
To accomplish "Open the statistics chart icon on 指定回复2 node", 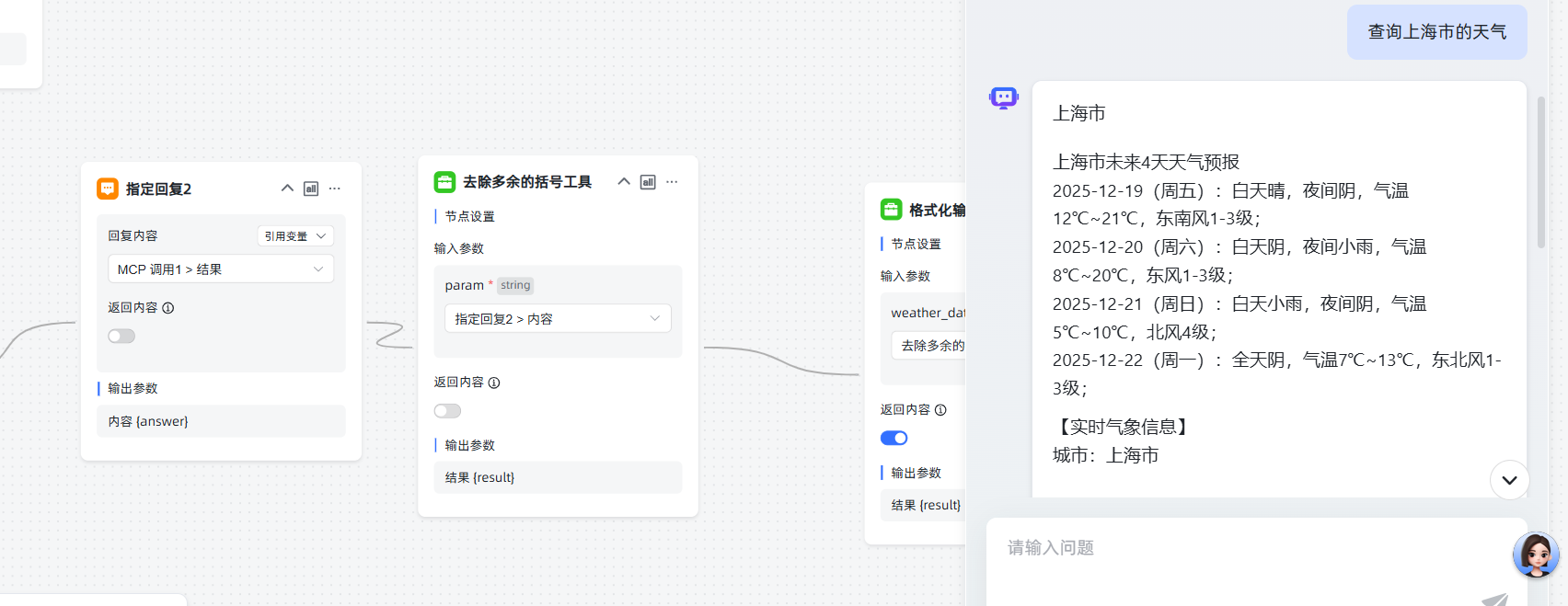I will (x=311, y=189).
